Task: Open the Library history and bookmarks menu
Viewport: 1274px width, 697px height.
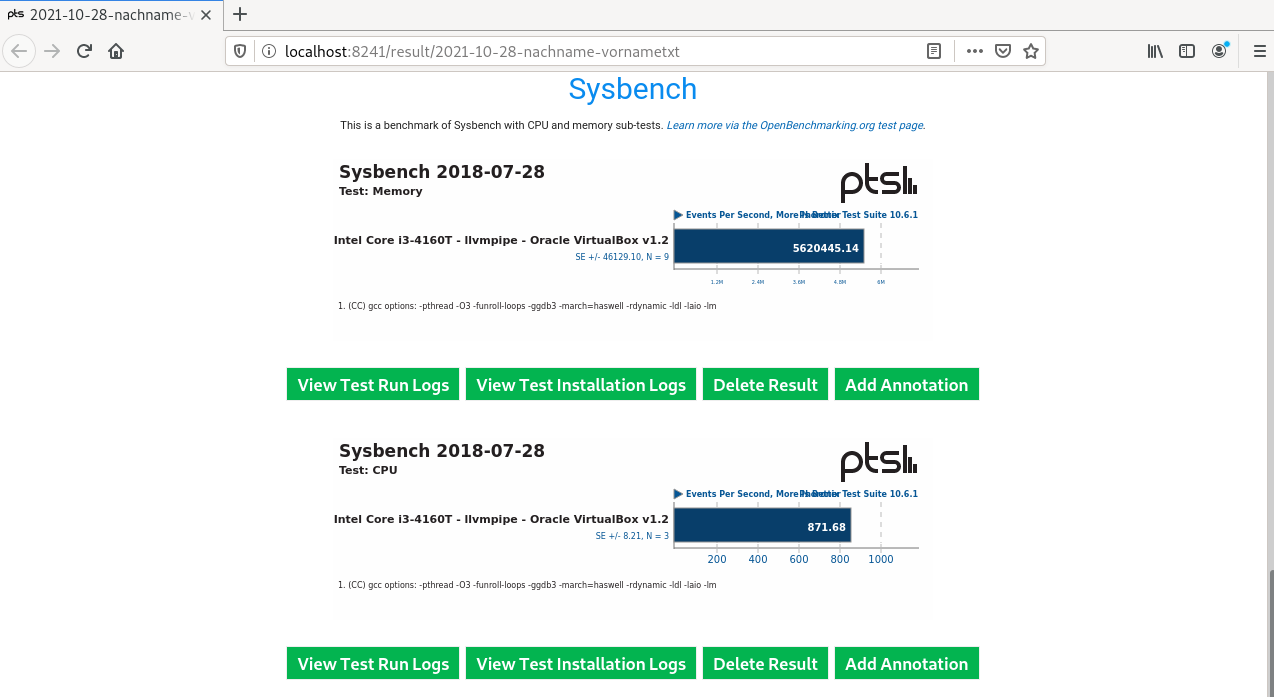Action: [1155, 51]
